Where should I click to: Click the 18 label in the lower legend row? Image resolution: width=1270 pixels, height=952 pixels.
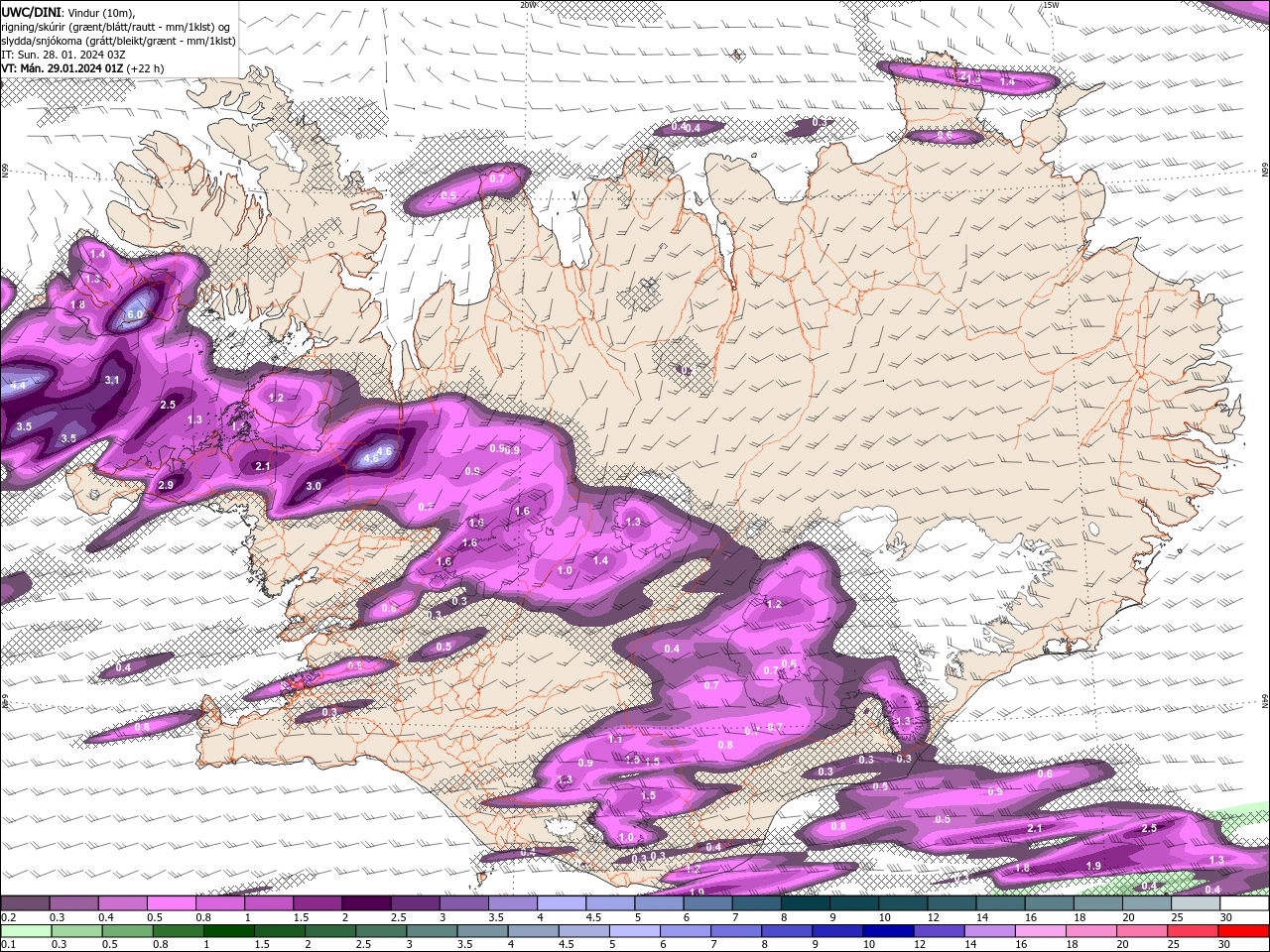pyautogui.click(x=1072, y=943)
